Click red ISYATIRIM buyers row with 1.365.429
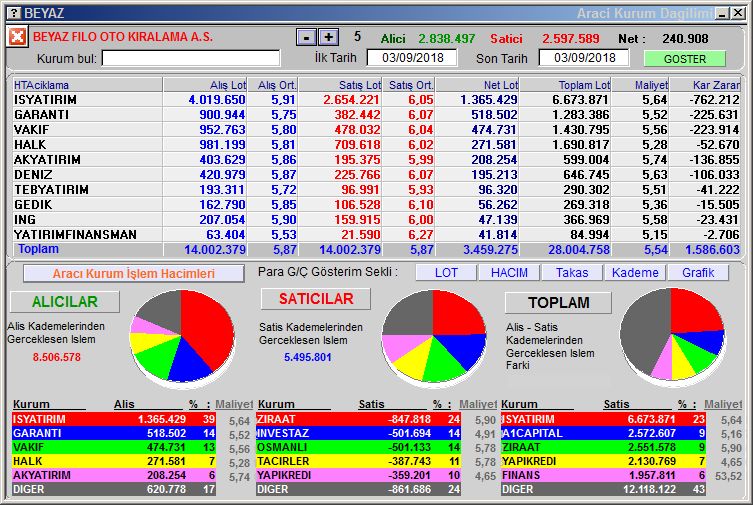Viewport: 753px width, 505px height. coord(114,419)
